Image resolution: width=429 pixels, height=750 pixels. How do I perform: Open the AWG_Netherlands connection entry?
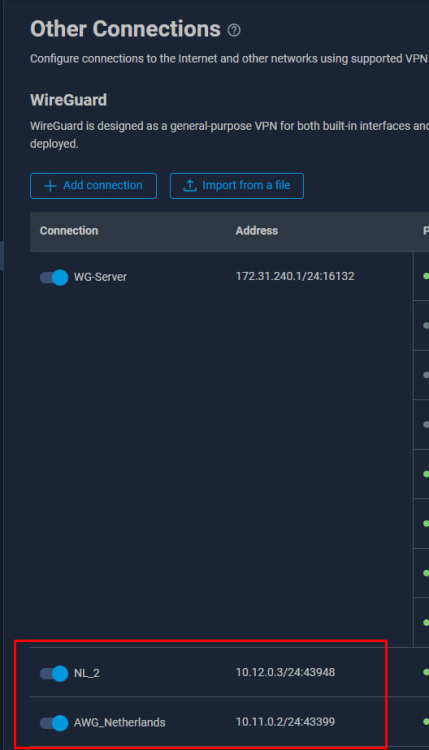pyautogui.click(x=120, y=722)
